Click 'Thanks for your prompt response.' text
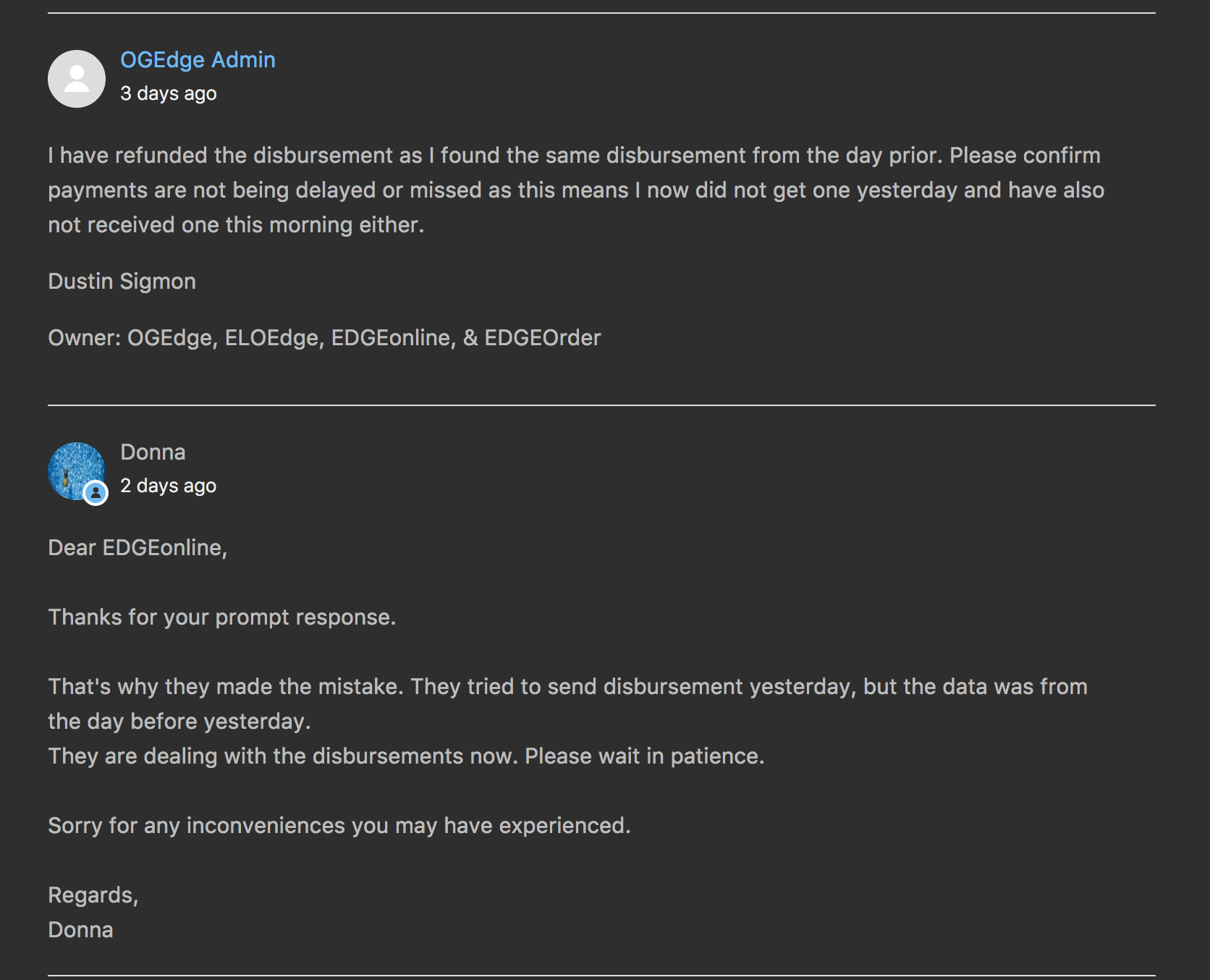Image resolution: width=1210 pixels, height=980 pixels. pyautogui.click(x=222, y=617)
